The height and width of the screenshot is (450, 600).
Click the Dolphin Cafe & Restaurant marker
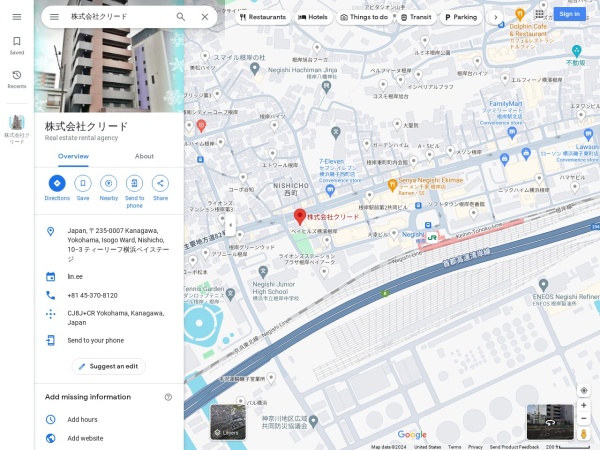520,15
